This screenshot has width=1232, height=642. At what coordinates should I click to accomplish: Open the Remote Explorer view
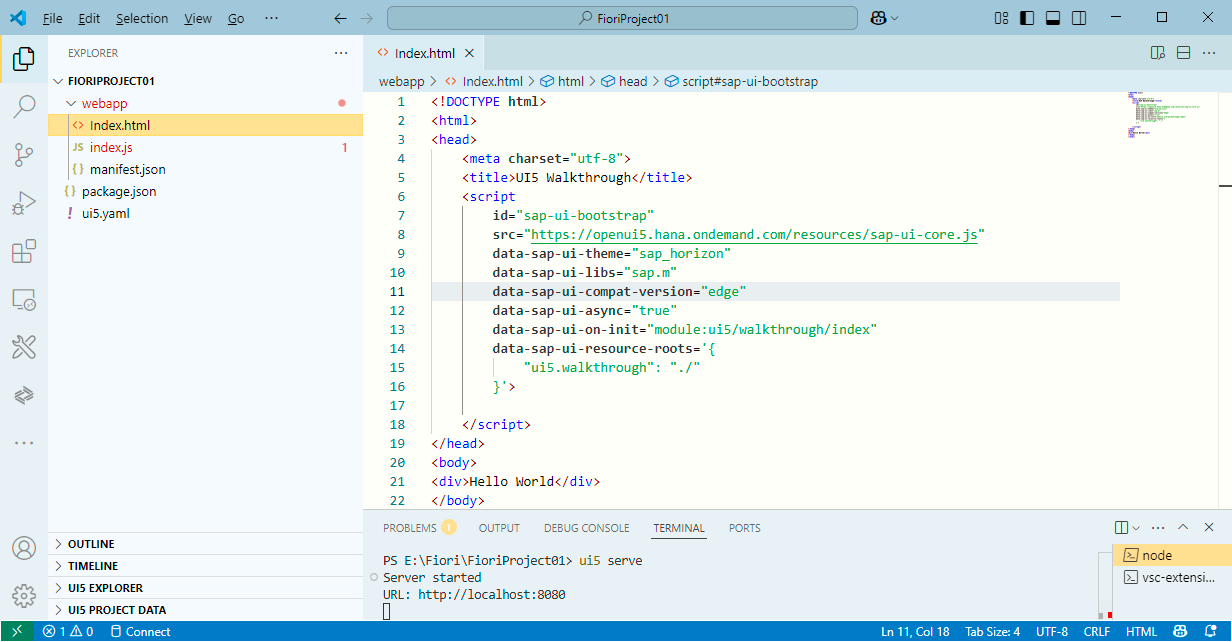[24, 299]
